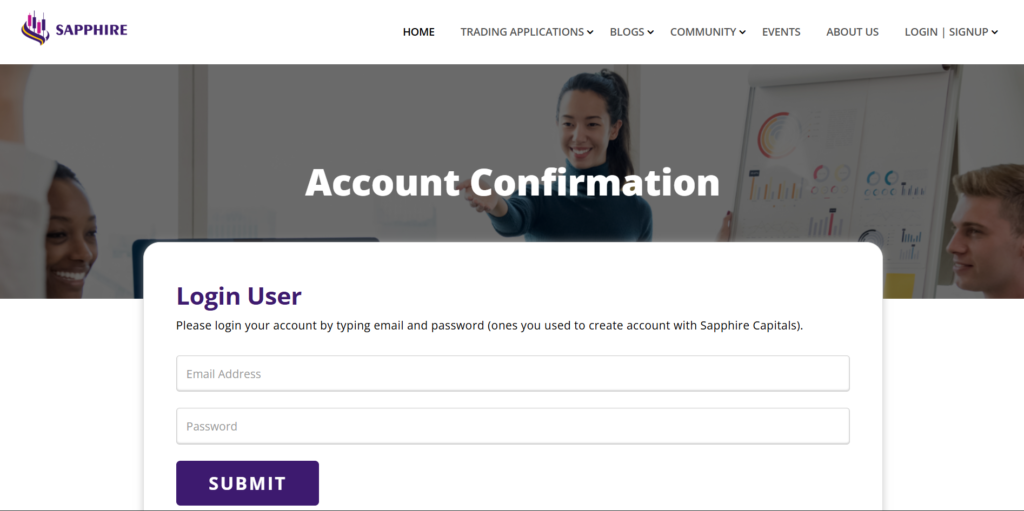Click the purple SUBMIT button
The height and width of the screenshot is (511, 1024).
(248, 483)
